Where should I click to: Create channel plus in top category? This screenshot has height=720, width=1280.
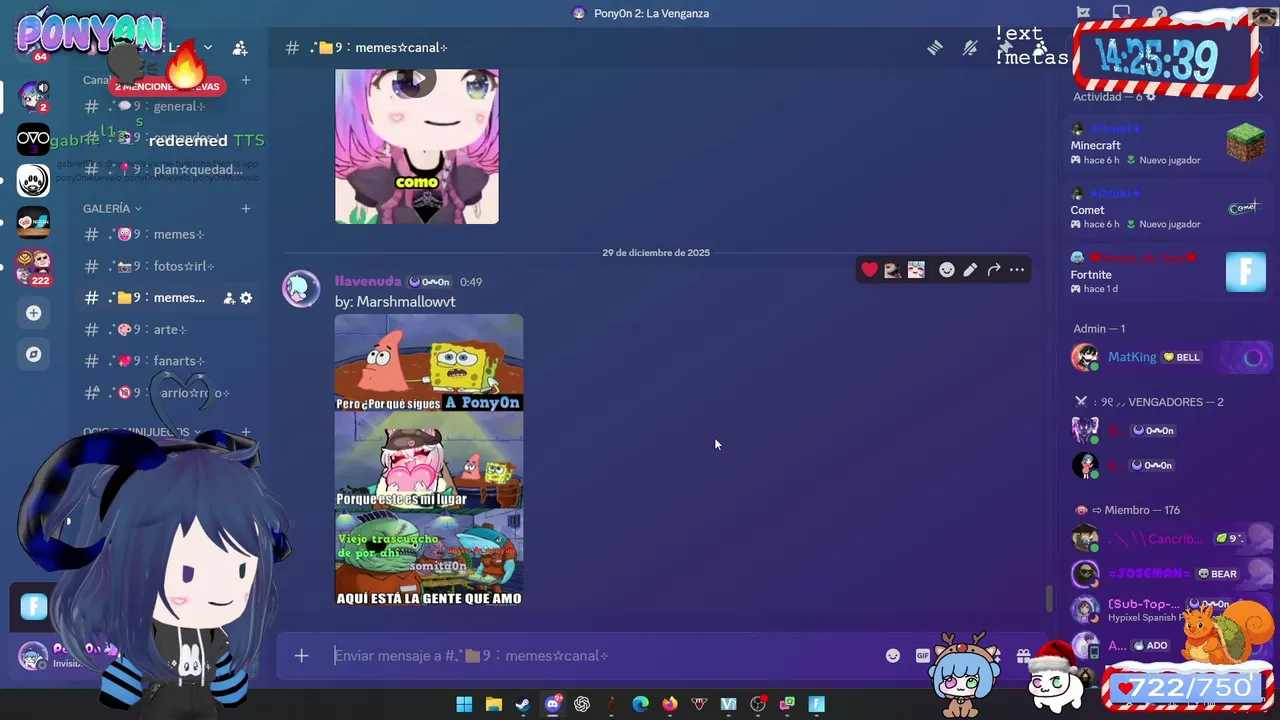coord(246,80)
